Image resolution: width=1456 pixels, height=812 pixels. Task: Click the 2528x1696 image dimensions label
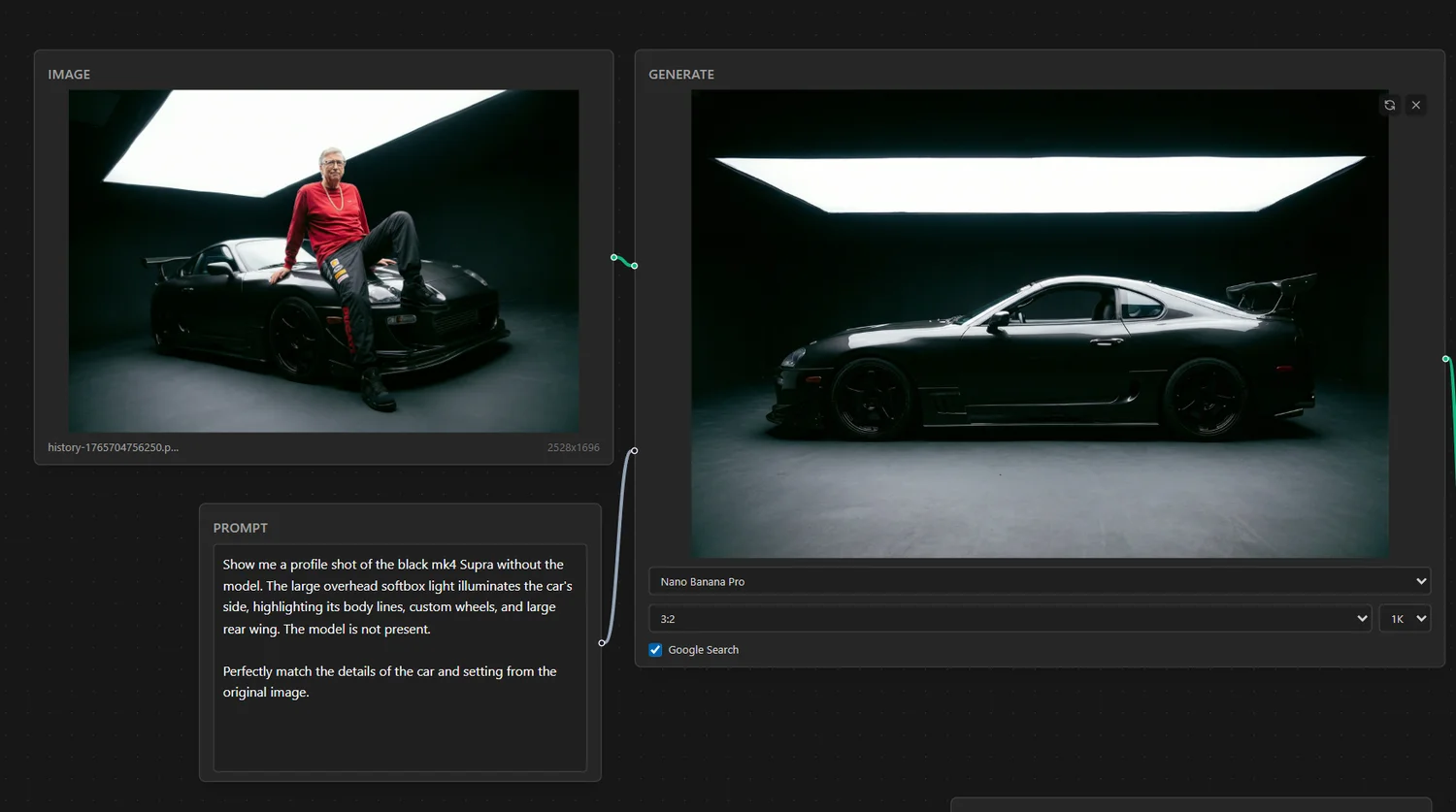point(573,447)
